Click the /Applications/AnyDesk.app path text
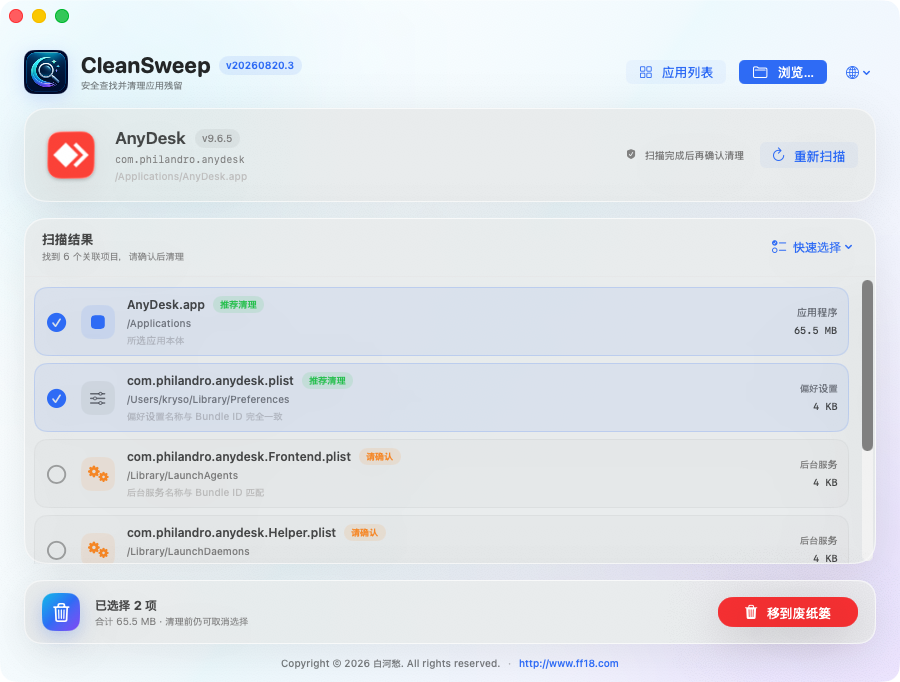Image resolution: width=900 pixels, height=682 pixels. tap(181, 176)
